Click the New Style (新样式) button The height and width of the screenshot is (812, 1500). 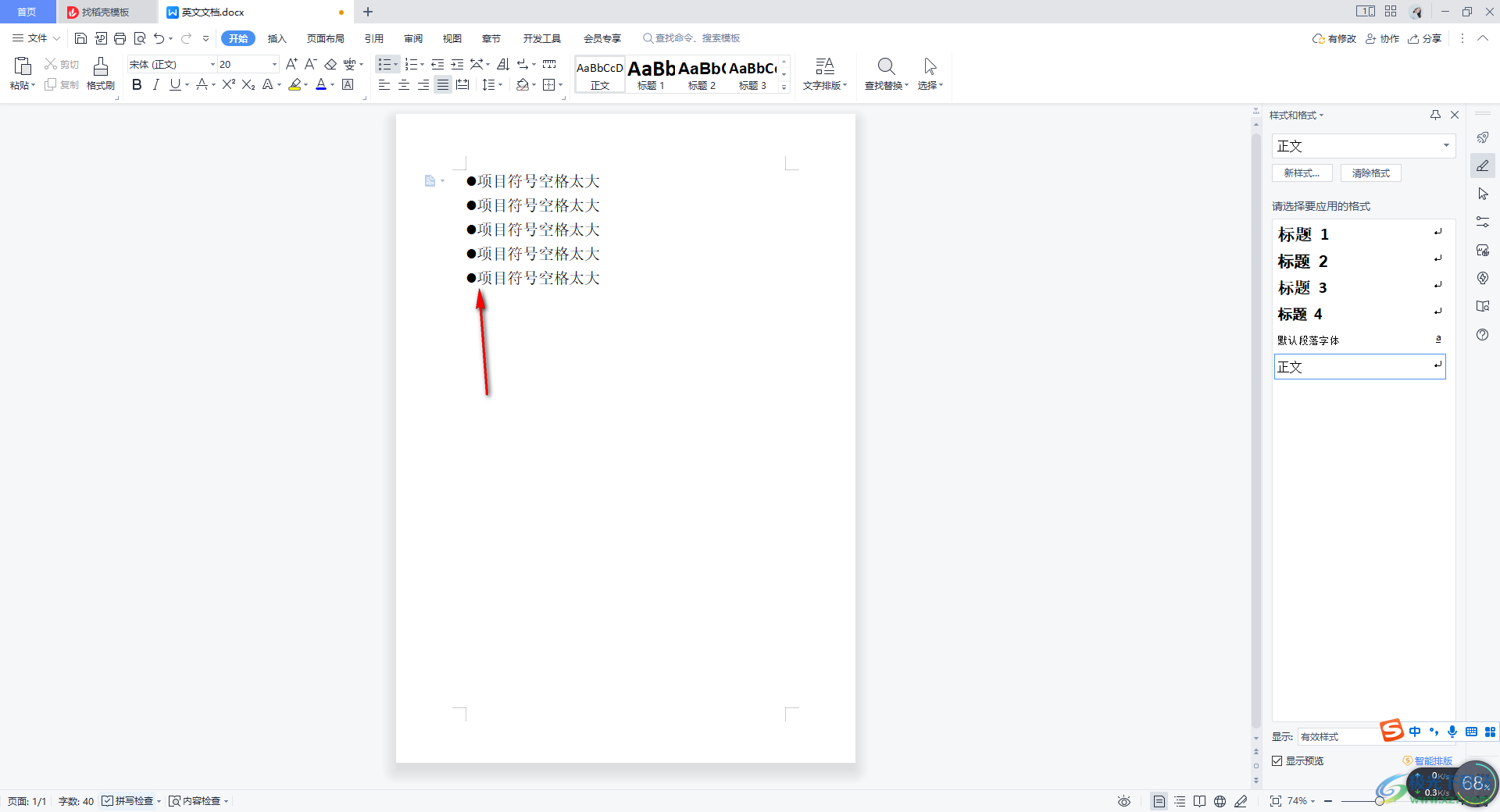(x=1302, y=173)
